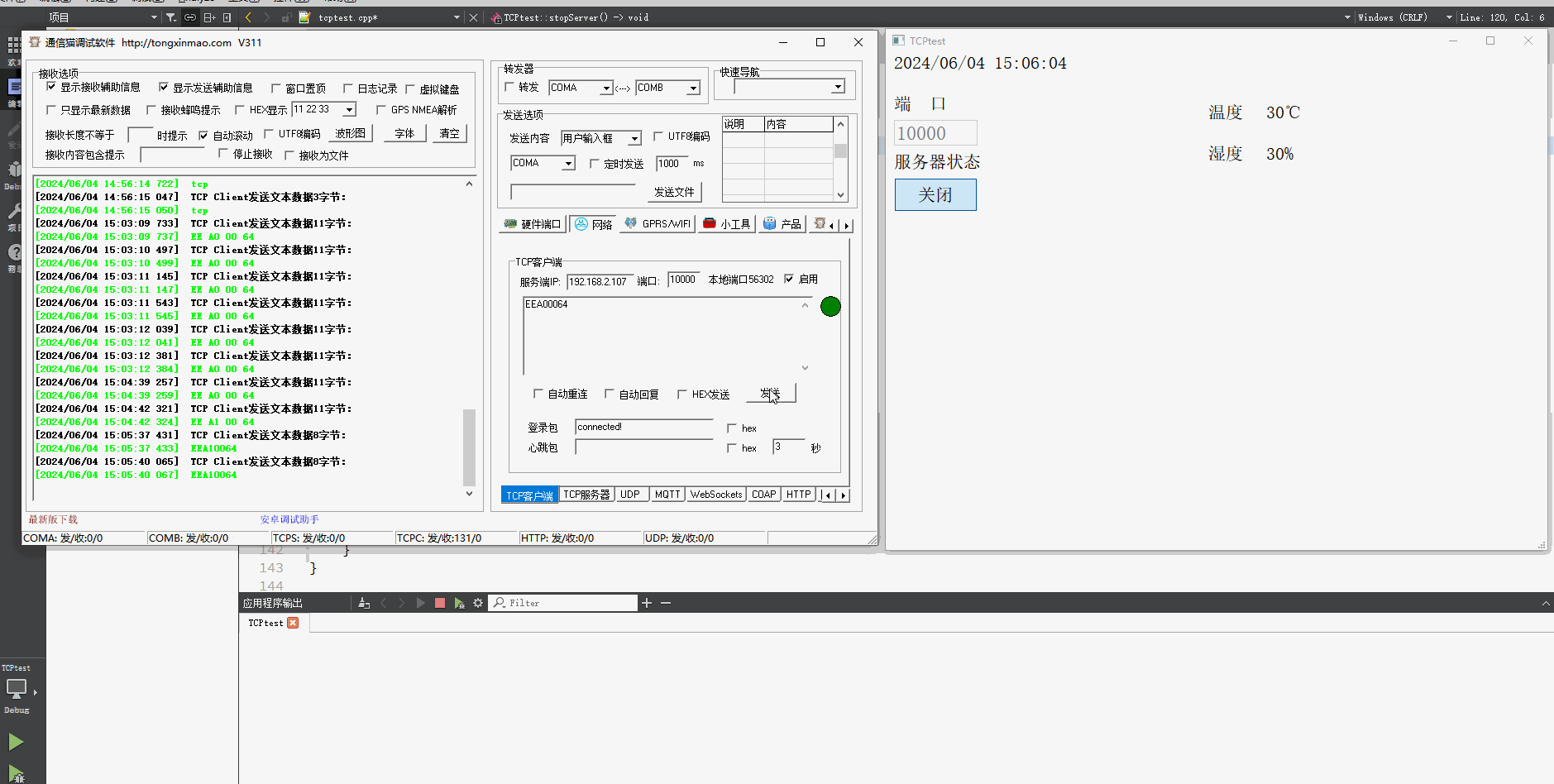
Task: Open the WebSockets tab
Action: 716,495
